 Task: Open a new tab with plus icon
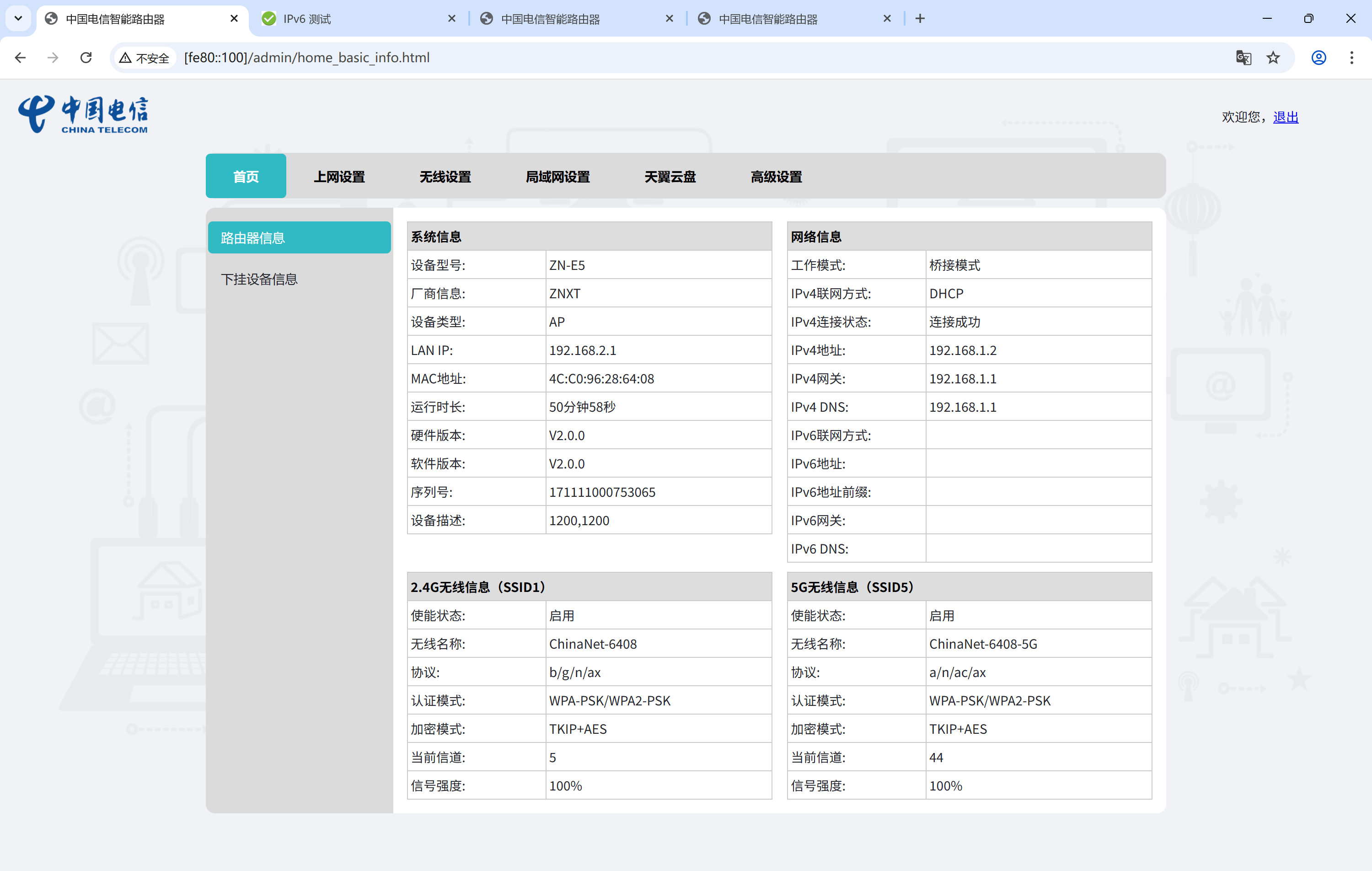tap(920, 19)
